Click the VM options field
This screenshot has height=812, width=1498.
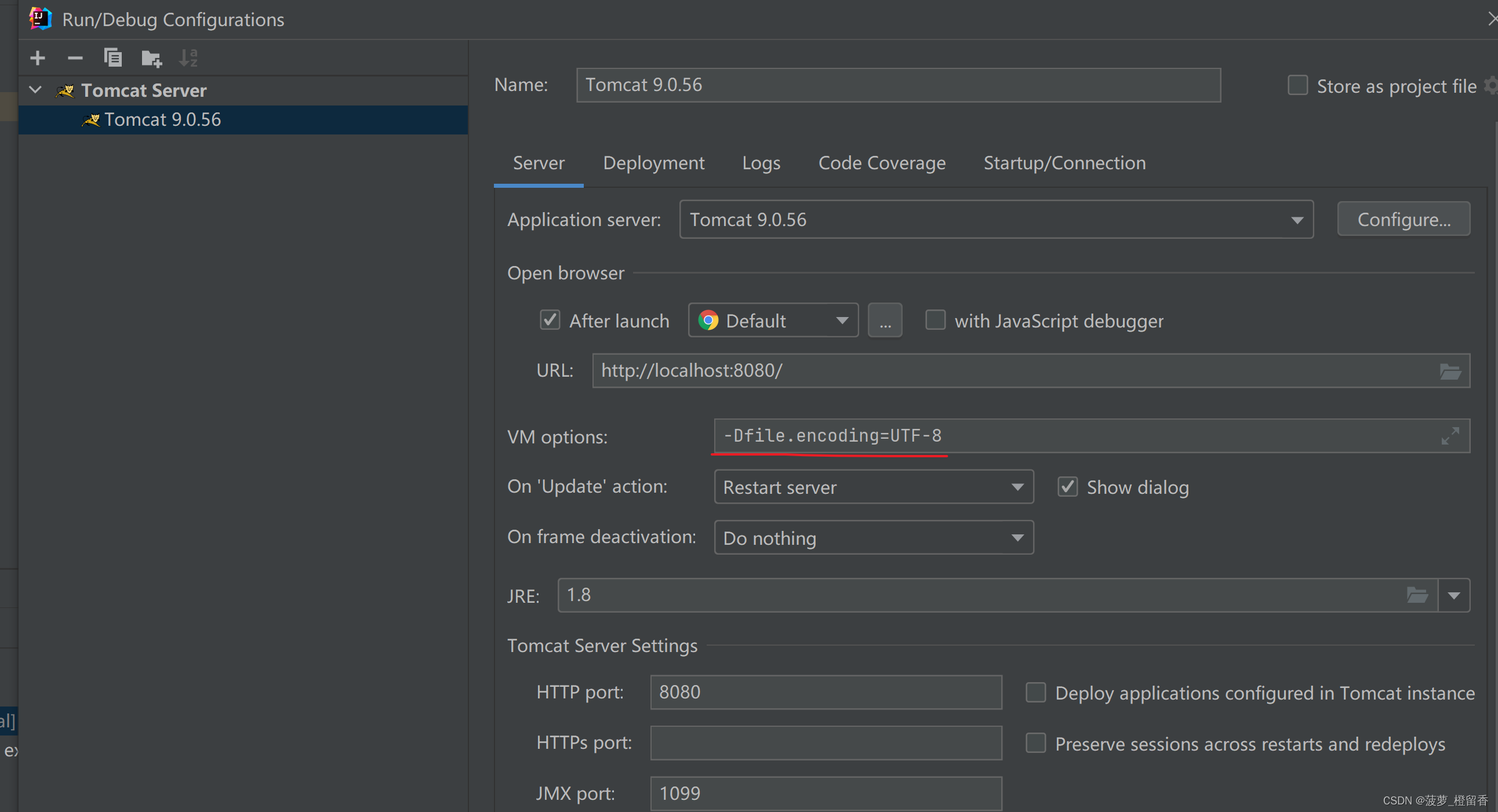tap(1092, 436)
